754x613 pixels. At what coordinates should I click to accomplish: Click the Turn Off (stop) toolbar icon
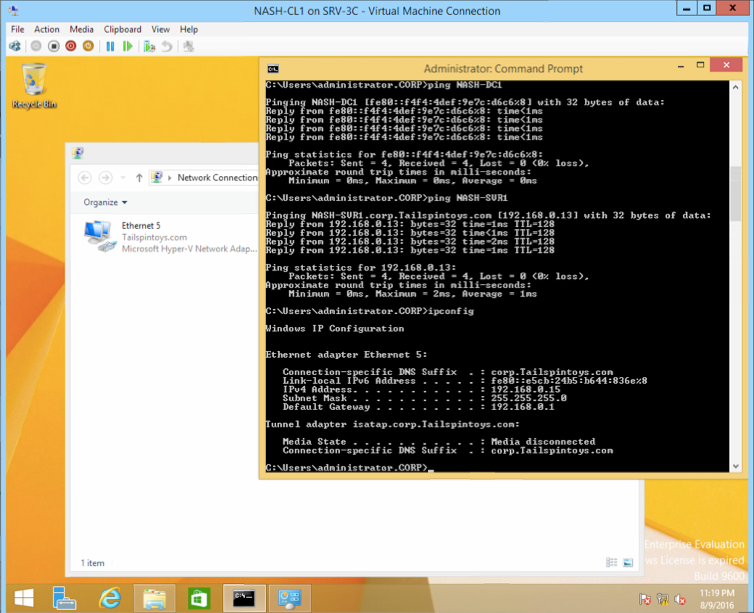click(x=53, y=47)
